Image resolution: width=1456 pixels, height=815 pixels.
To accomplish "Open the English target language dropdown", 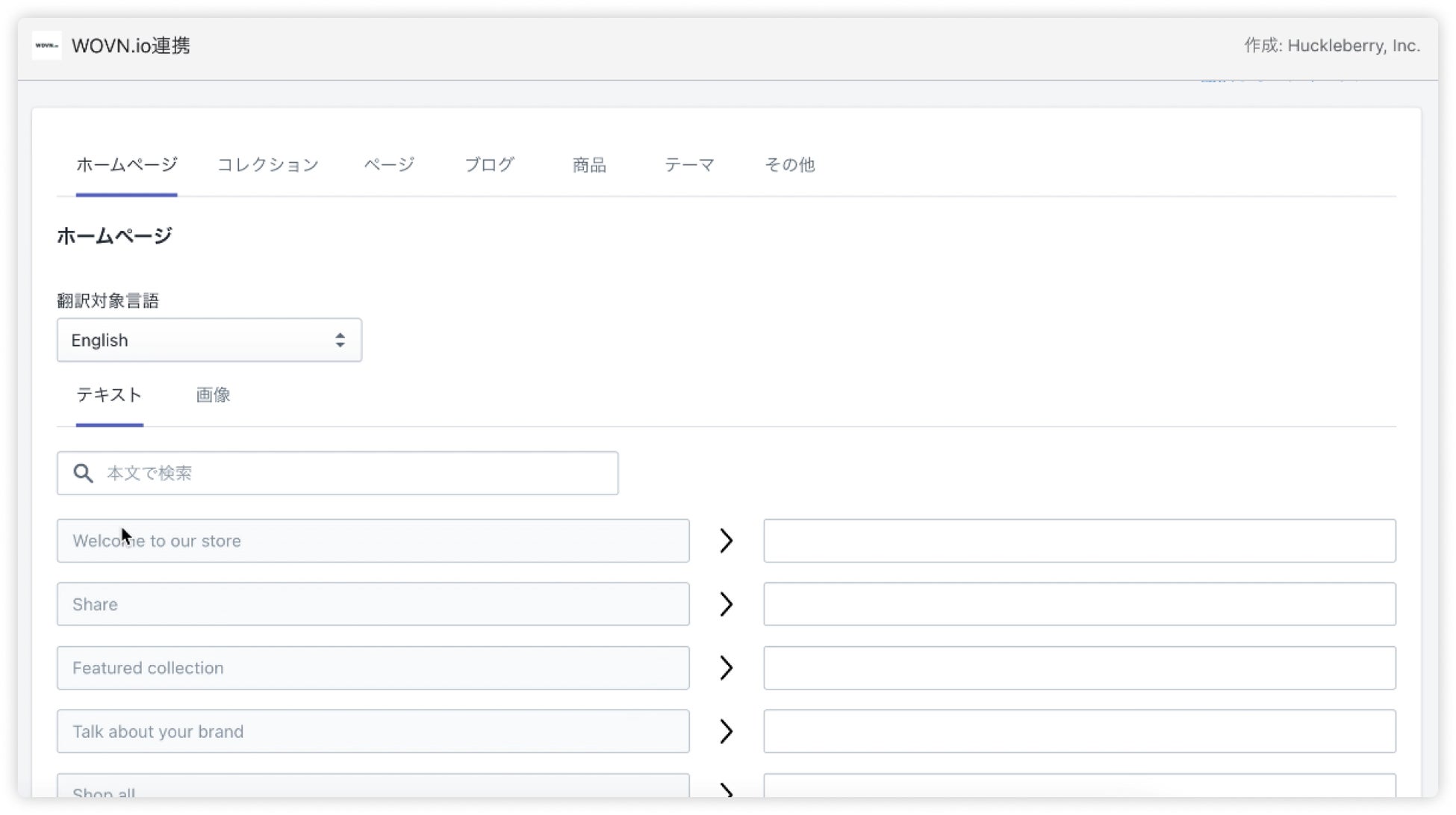I will [x=209, y=341].
